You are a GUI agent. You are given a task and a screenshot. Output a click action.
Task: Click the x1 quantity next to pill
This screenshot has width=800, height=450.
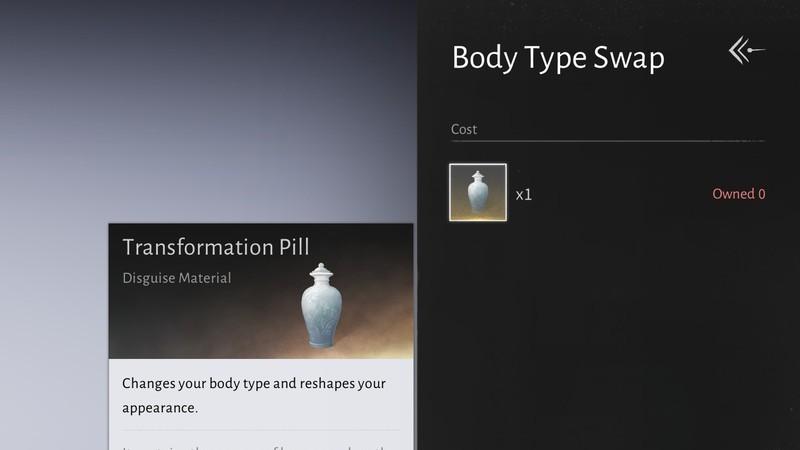(524, 195)
